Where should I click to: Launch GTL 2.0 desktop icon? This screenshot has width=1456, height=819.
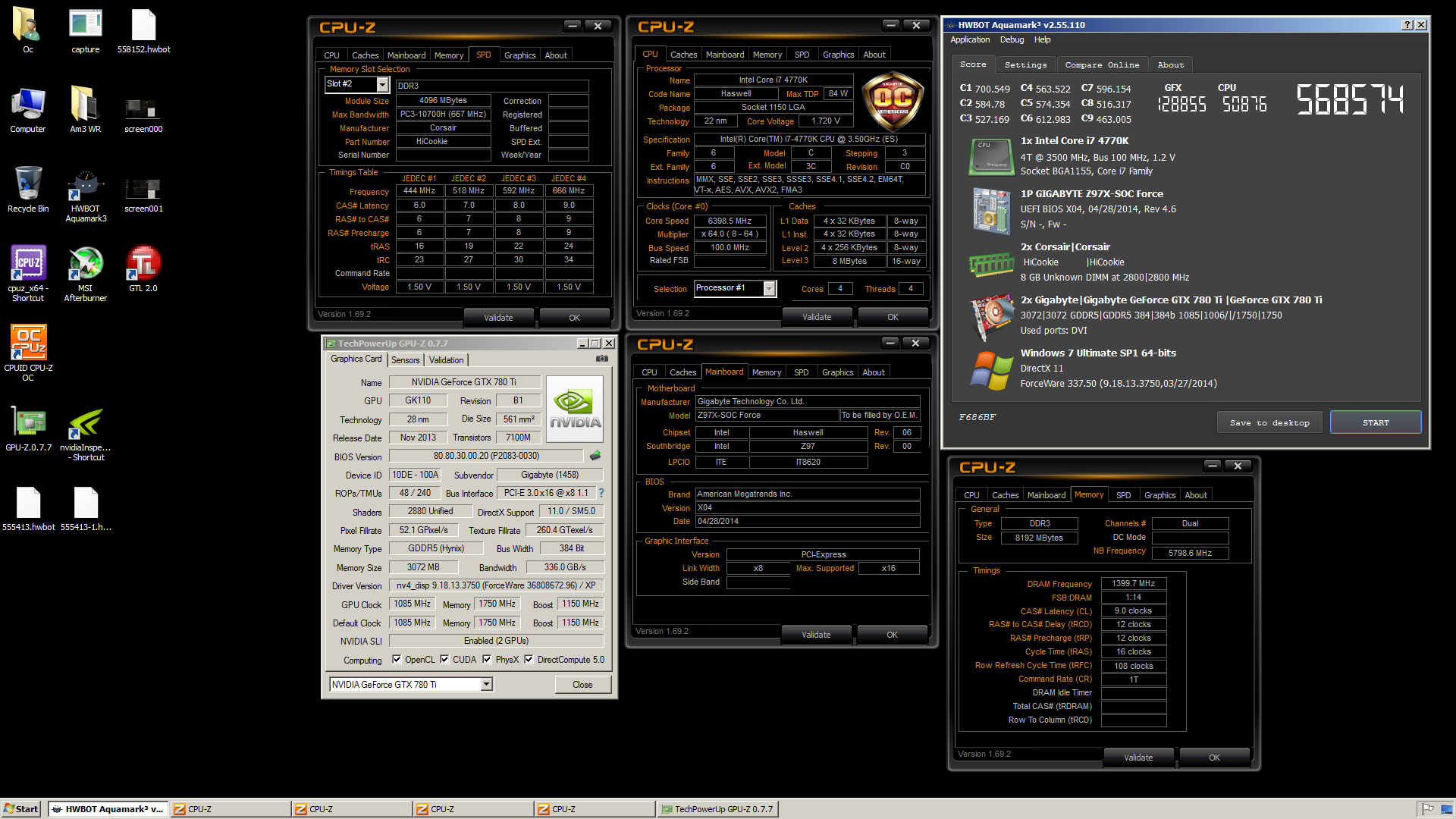click(143, 268)
